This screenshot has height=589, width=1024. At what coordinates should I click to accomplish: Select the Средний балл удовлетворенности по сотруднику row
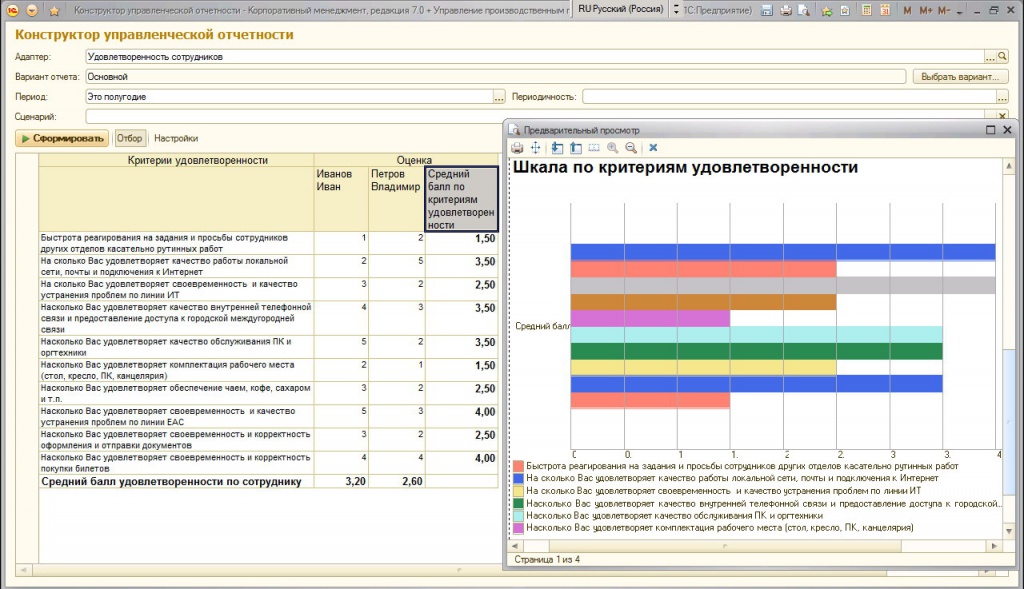coord(176,482)
